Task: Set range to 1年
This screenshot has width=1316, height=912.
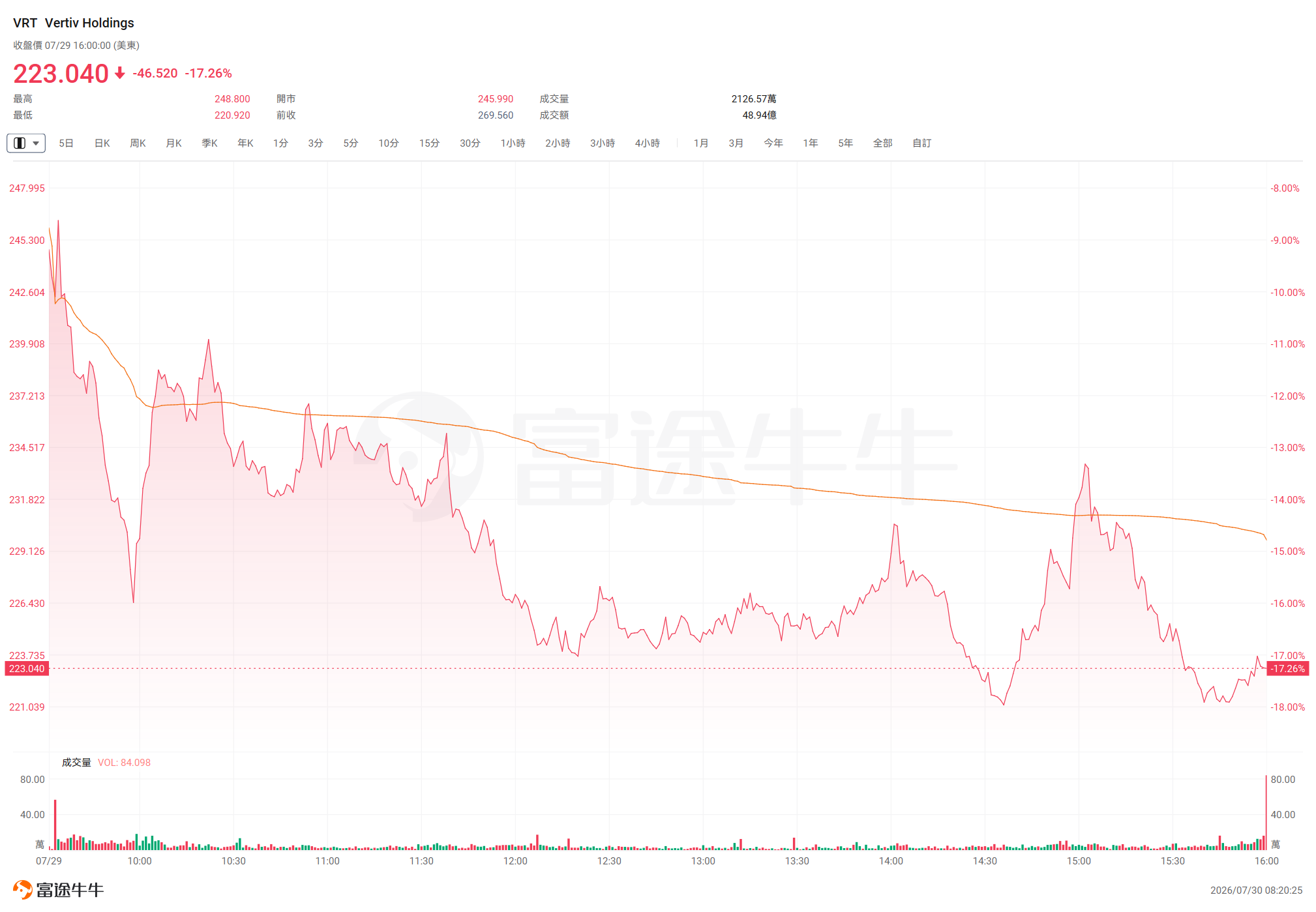Action: 811,143
